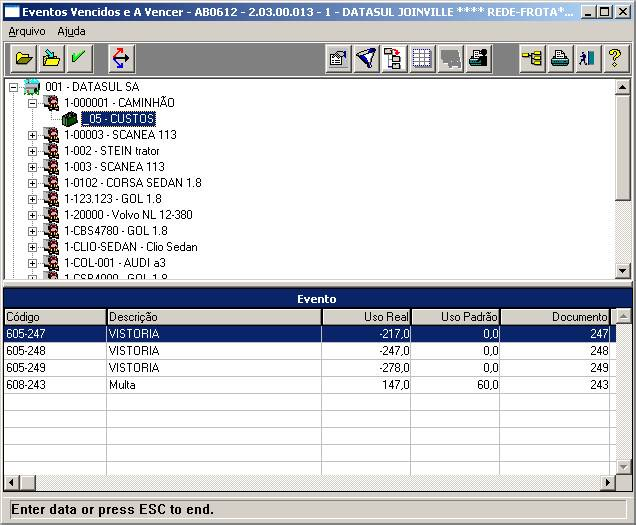The image size is (636, 525).
Task: Click the Documento column header
Action: [555, 317]
